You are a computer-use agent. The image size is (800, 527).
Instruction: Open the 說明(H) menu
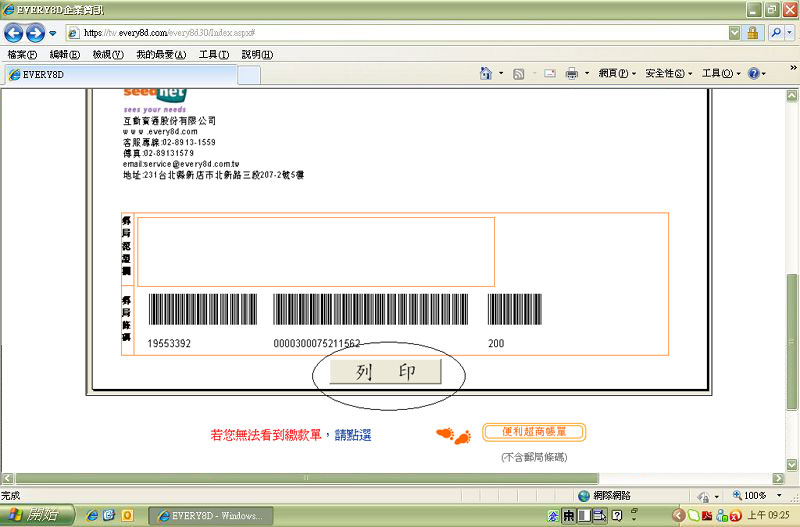pos(257,55)
